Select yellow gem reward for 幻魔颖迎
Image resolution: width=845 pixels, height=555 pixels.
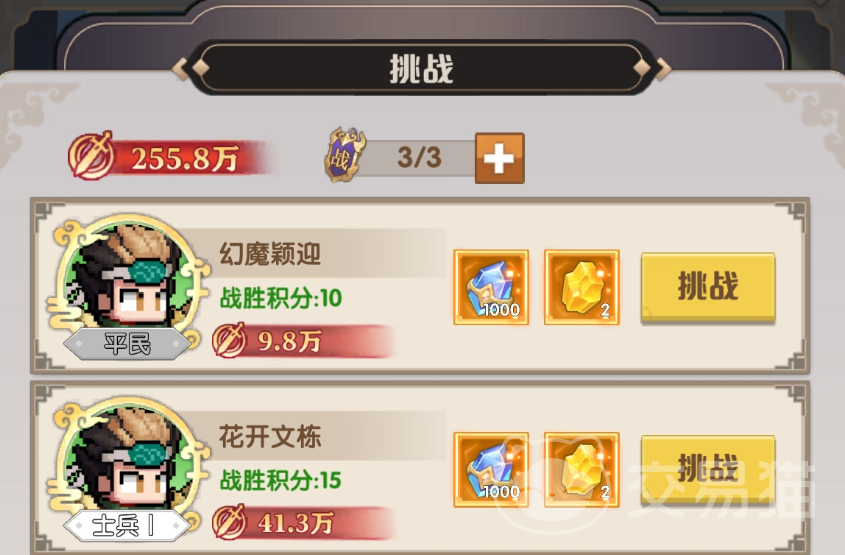(x=581, y=287)
